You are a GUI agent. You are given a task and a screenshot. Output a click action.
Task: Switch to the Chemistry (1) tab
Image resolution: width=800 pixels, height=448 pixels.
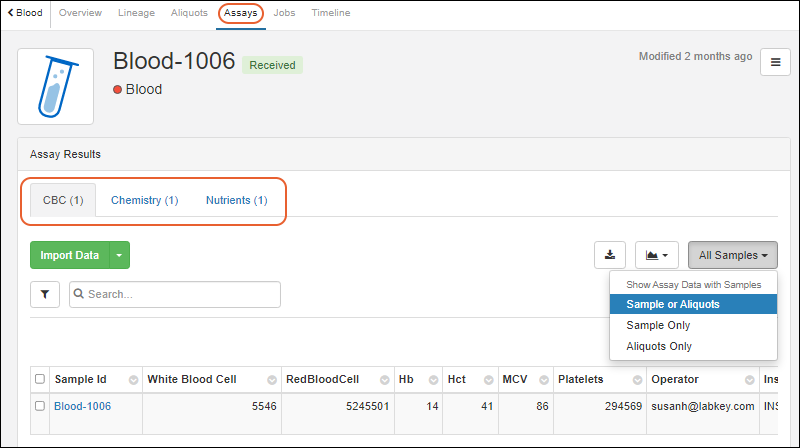pyautogui.click(x=144, y=200)
